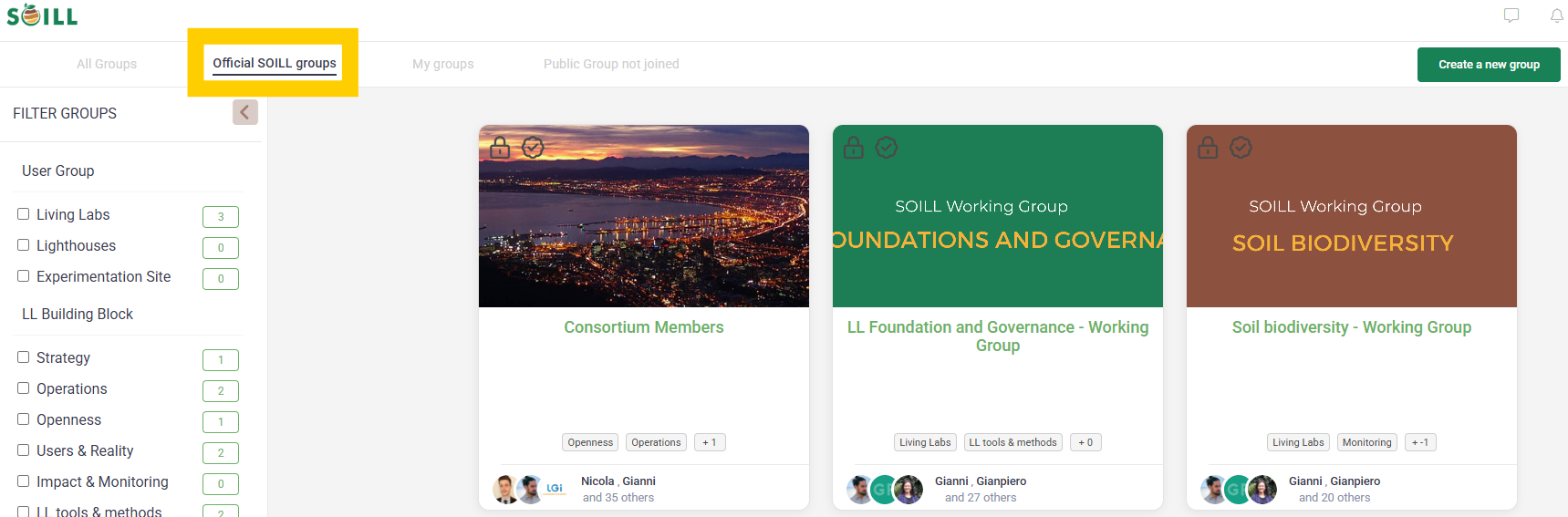Check the Experimentation Site filter
1568x517 pixels.
tap(24, 276)
